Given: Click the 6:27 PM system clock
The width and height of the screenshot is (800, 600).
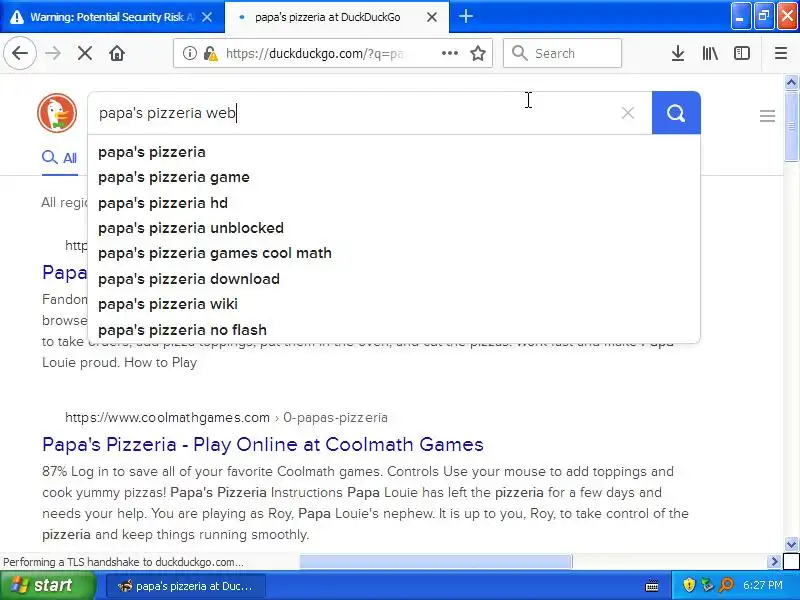Looking at the screenshot, I should coord(762,585).
